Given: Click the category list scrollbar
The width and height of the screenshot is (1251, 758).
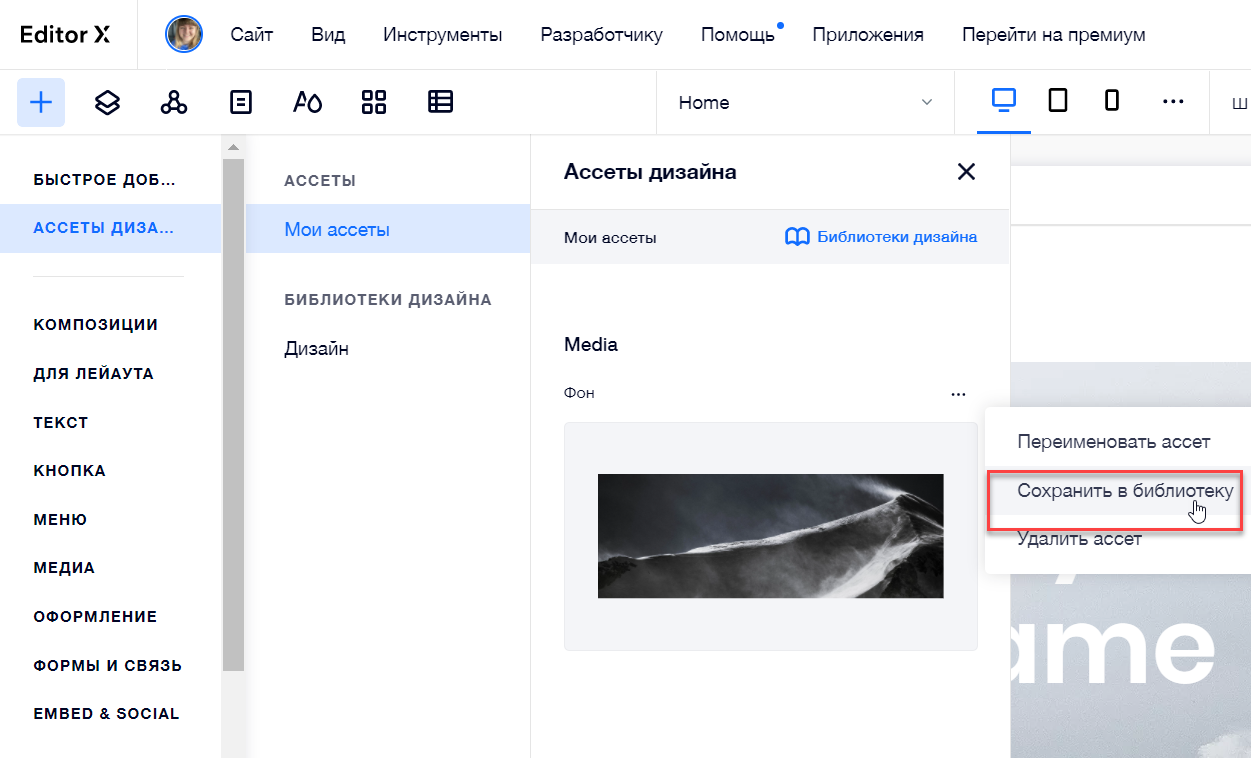Looking at the screenshot, I should [x=233, y=414].
